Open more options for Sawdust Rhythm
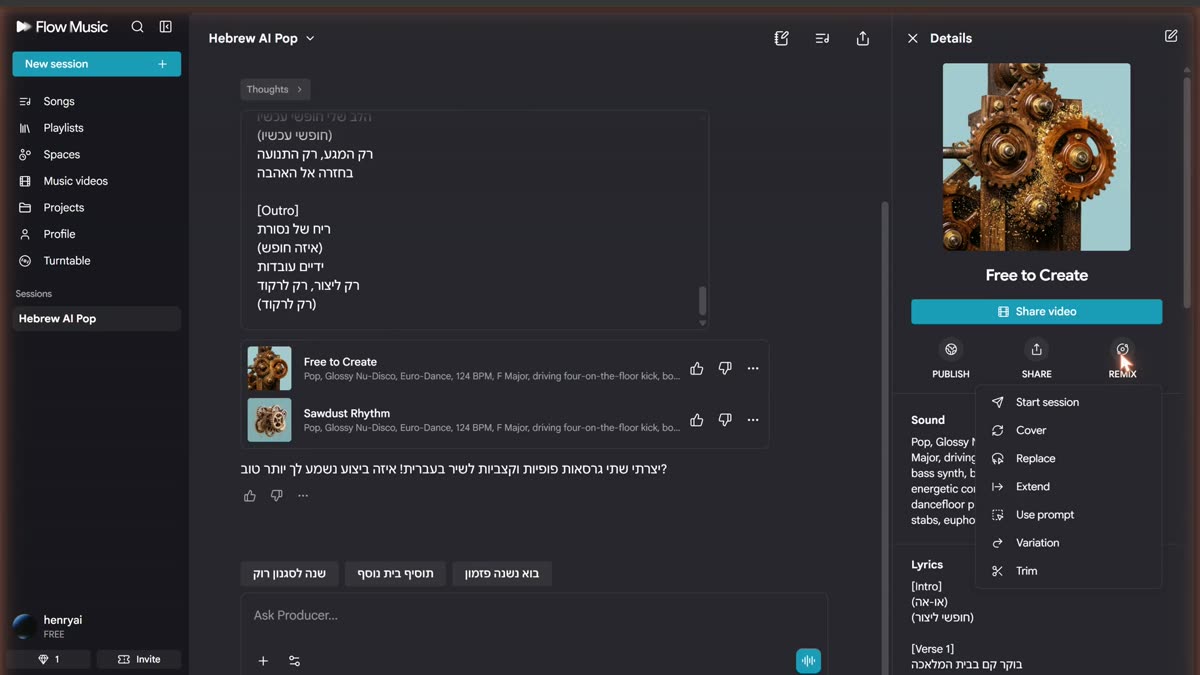Image resolution: width=1200 pixels, height=675 pixels. click(x=753, y=420)
